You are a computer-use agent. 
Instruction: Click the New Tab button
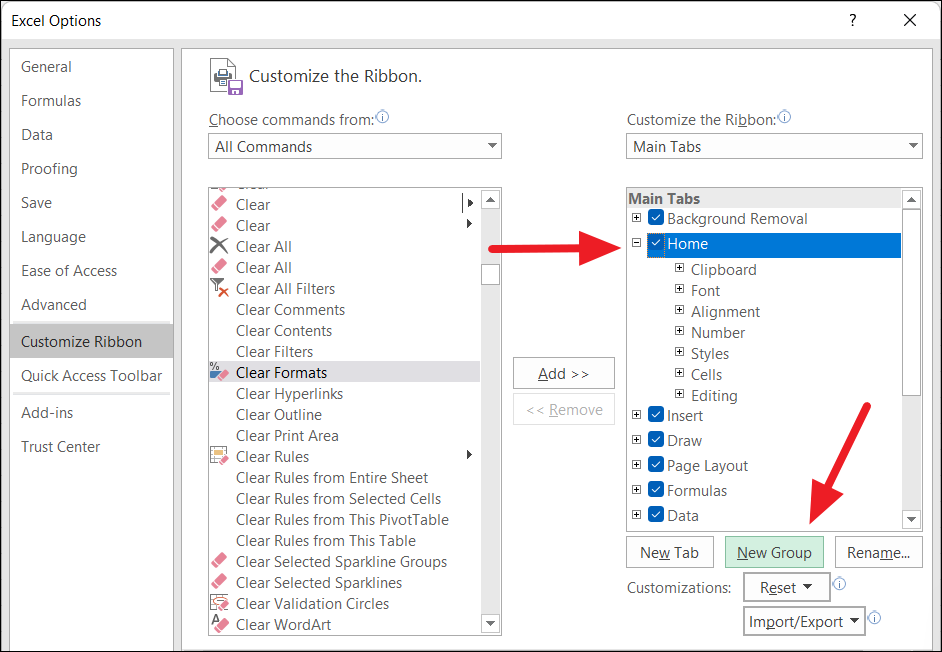click(x=669, y=552)
